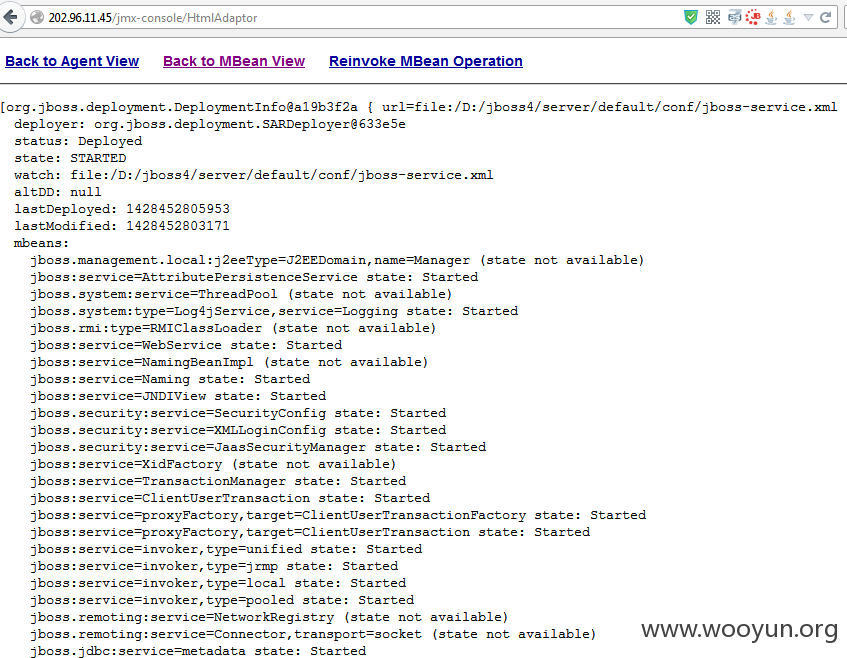Open the Back to MBean View link
This screenshot has height=658, width=847.
(234, 61)
